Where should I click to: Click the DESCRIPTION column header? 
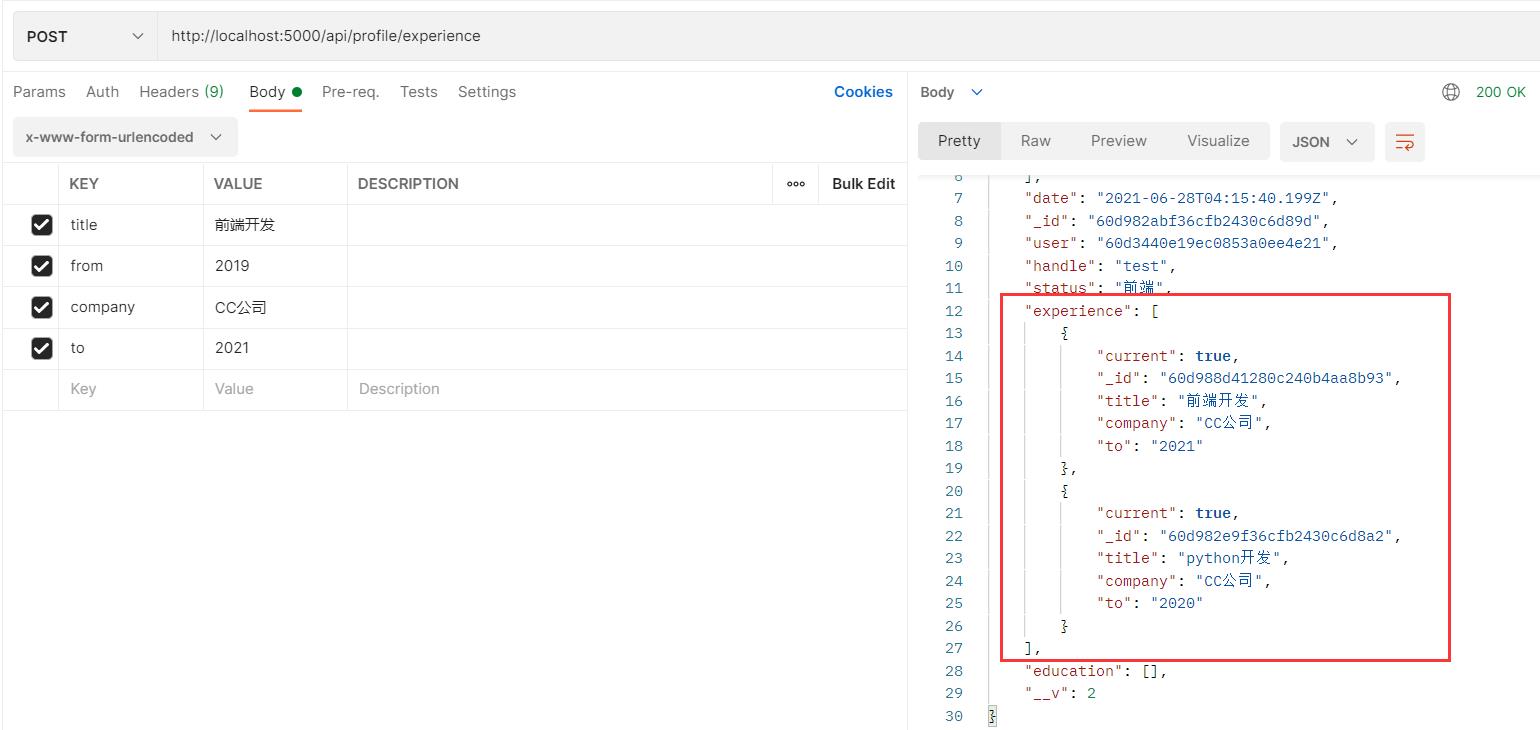click(x=408, y=184)
